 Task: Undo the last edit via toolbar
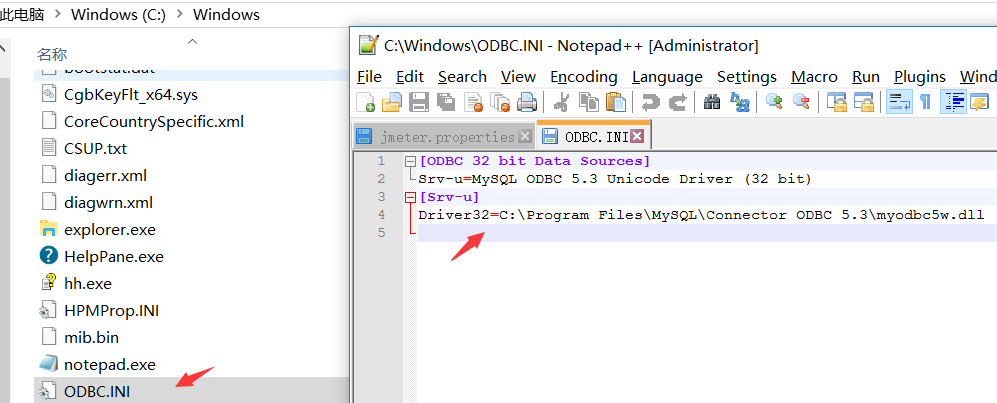click(x=650, y=101)
